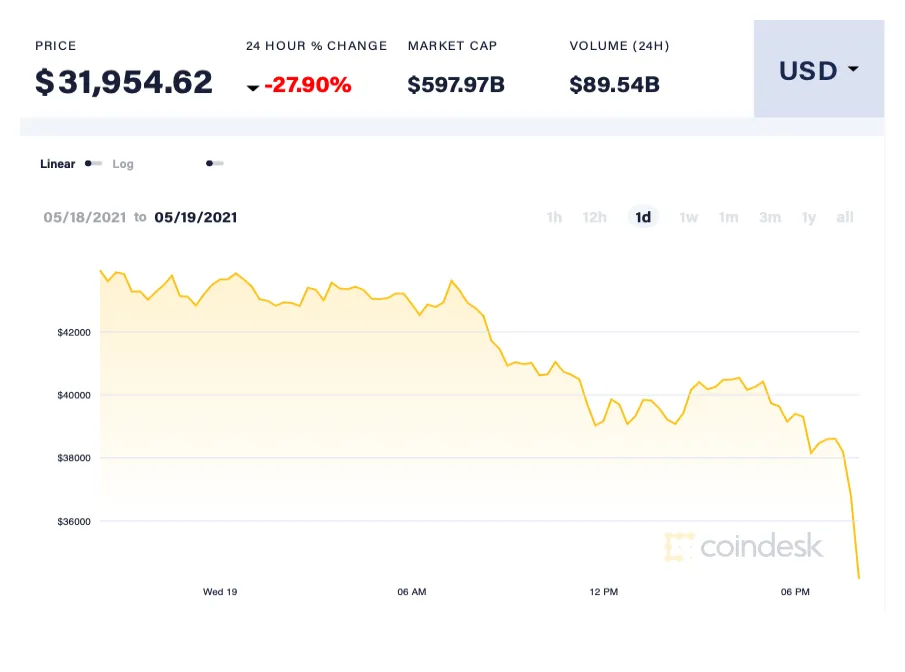Click the red downward triangle beside -27.90%

click(x=254, y=86)
